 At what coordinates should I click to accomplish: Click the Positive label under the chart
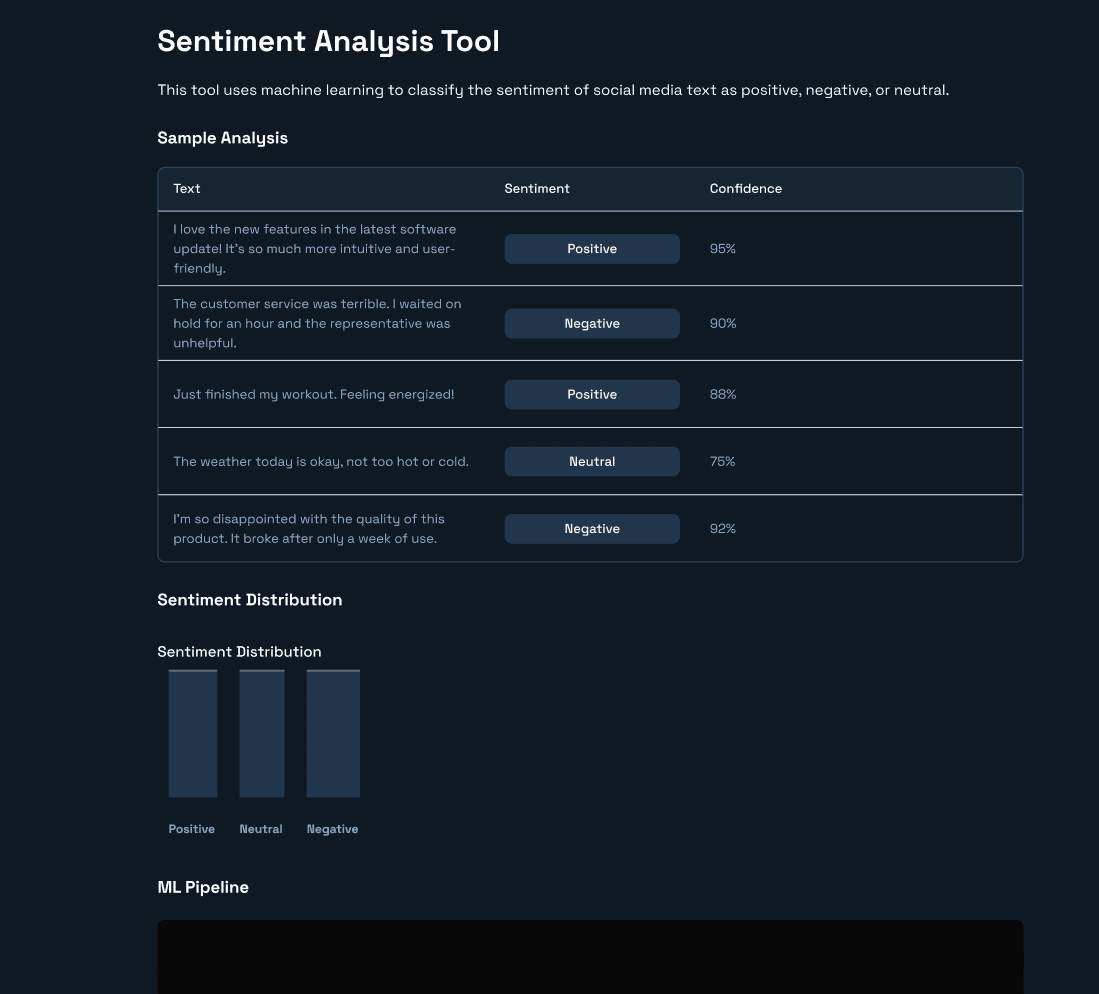pos(191,829)
